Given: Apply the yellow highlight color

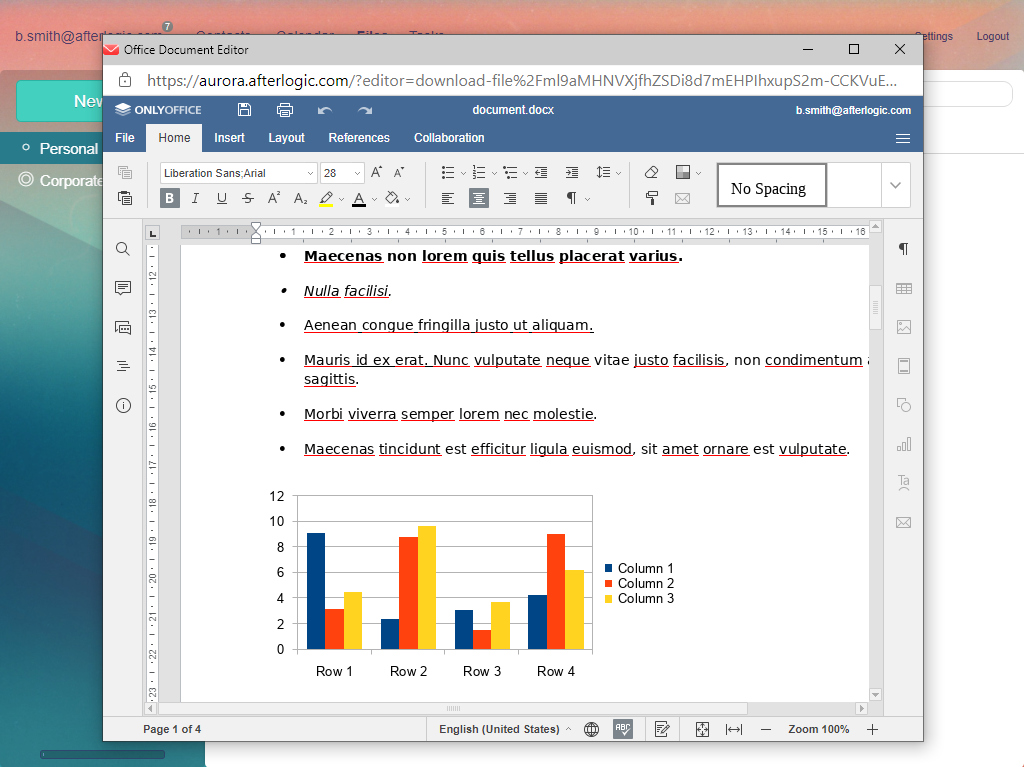Looking at the screenshot, I should click(x=326, y=198).
